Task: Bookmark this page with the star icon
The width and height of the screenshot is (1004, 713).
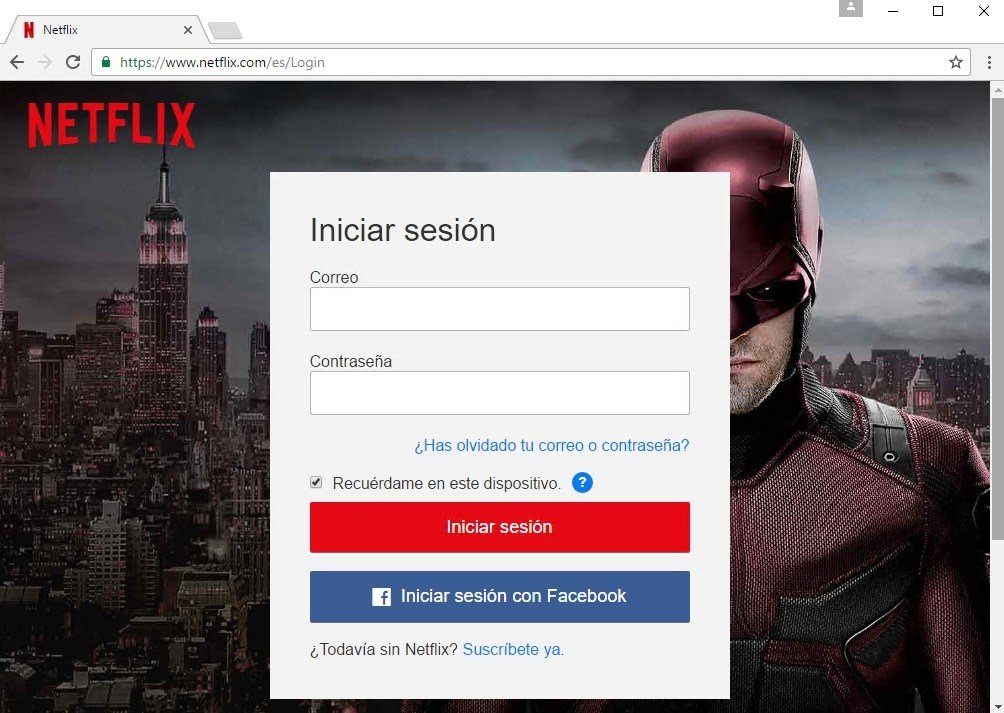Action: (955, 62)
